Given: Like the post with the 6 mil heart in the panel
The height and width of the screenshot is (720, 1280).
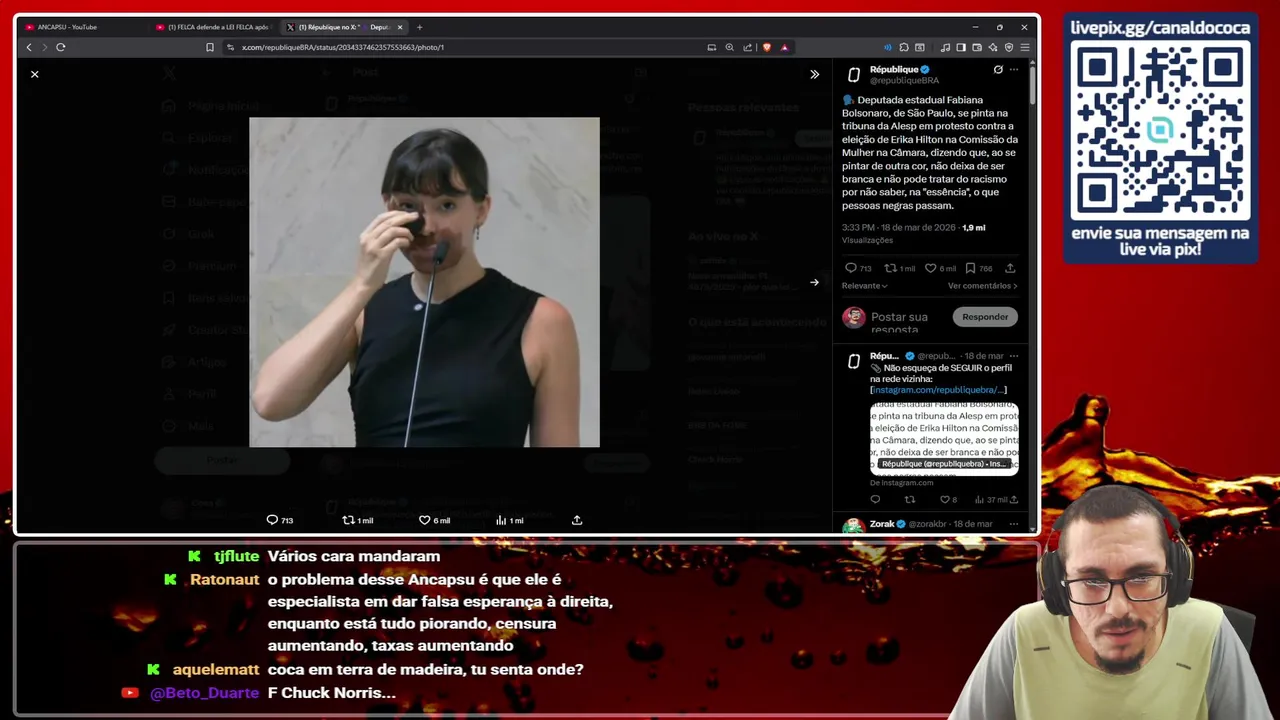Looking at the screenshot, I should pos(930,268).
